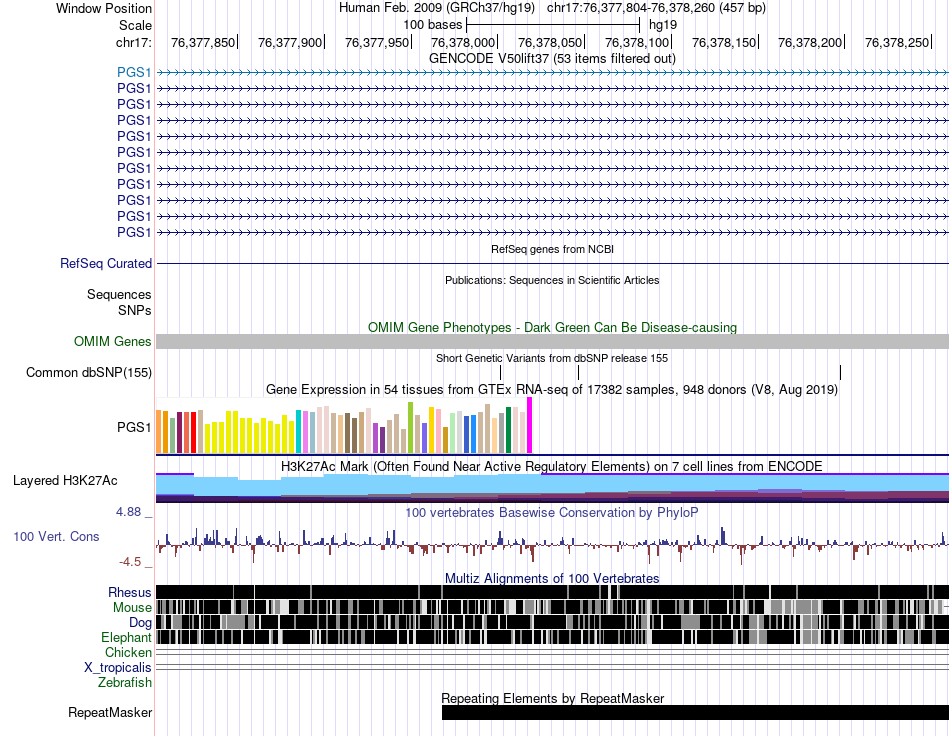Open "Multiz Alignments of 100 Vertebrates" title
Viewport: 950px width, 736px height.
552,579
